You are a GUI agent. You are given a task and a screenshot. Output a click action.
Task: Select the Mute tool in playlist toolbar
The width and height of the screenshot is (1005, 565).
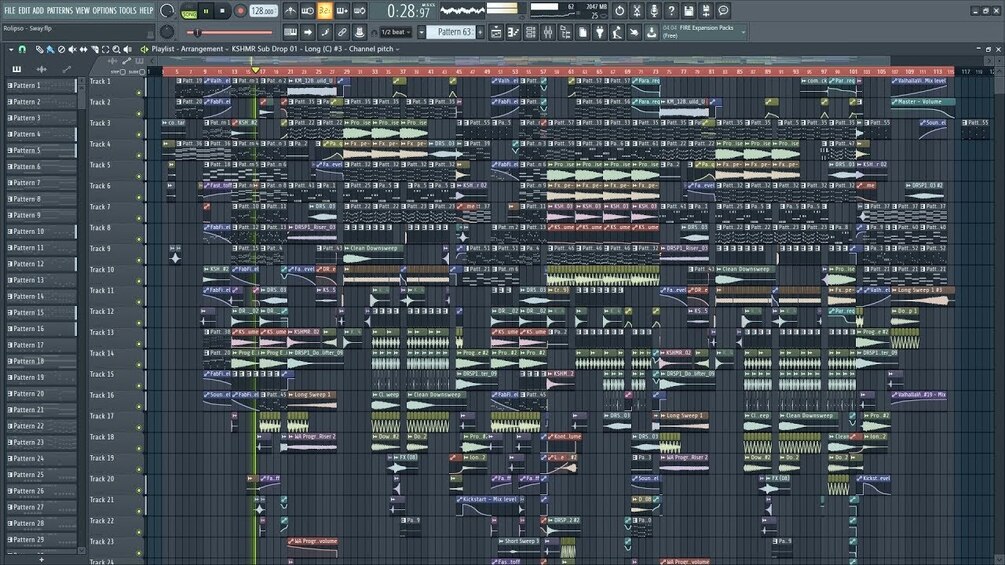coord(72,49)
